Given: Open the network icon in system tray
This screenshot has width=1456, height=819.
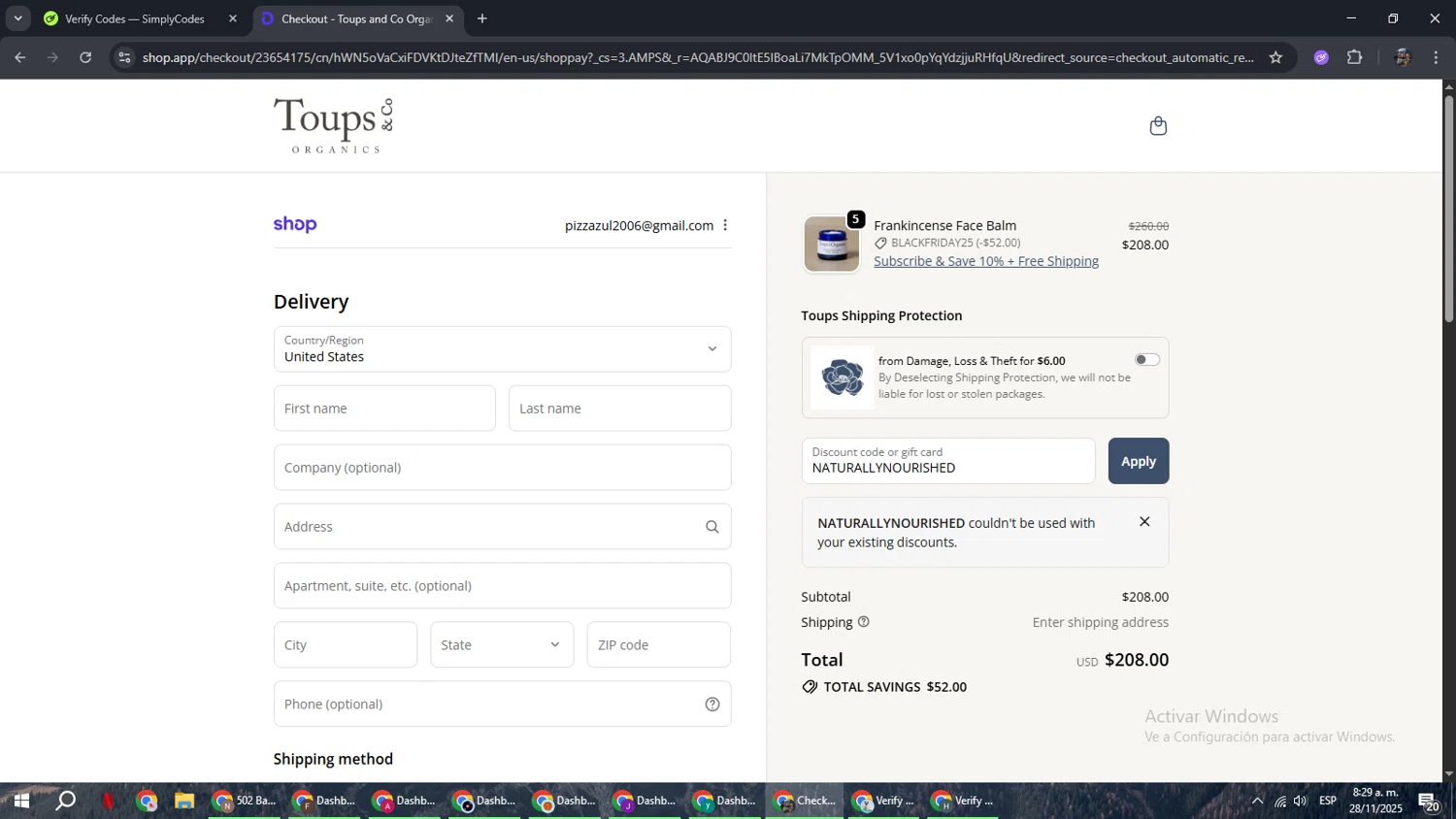Looking at the screenshot, I should pos(1279,801).
